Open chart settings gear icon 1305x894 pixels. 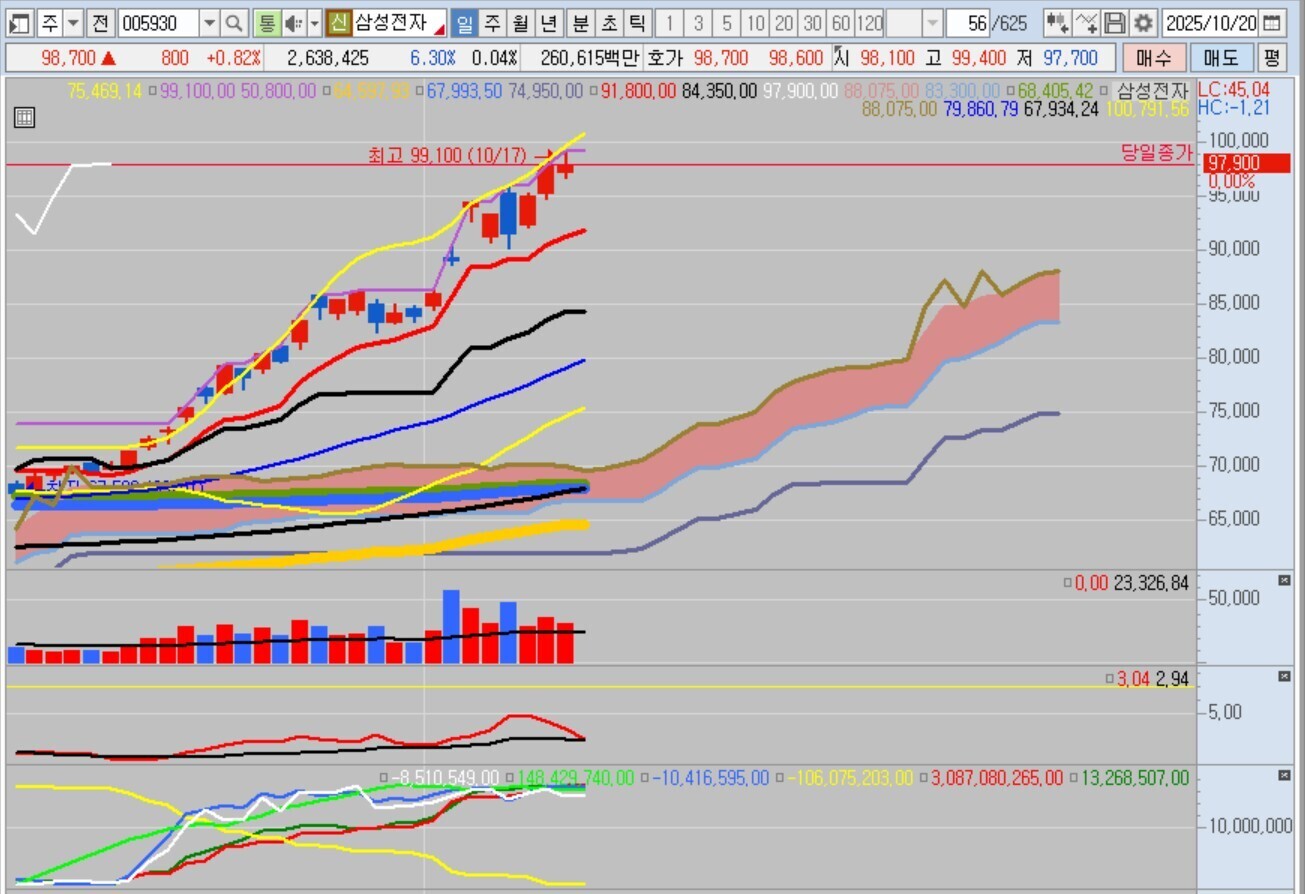1143,23
